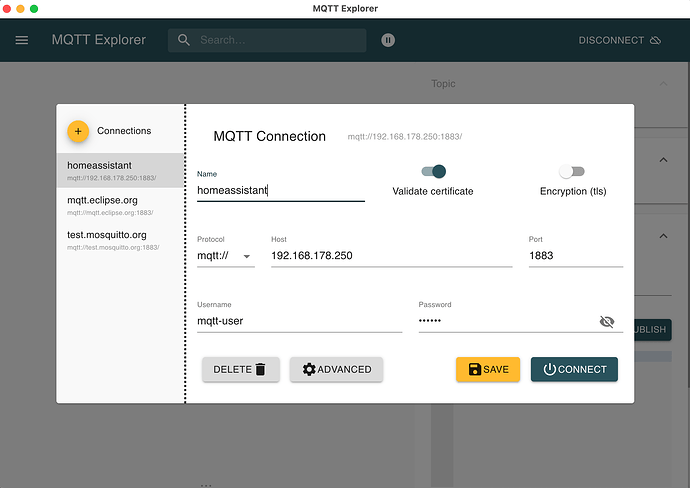This screenshot has width=690, height=488.
Task: Click the DELETE button
Action: (241, 369)
